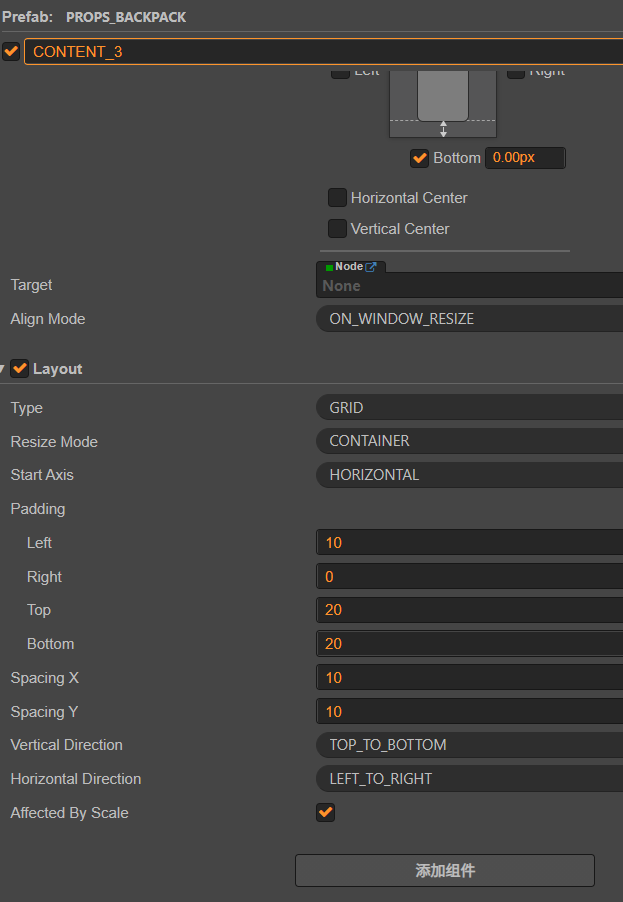
Task: Toggle the Affected By Scale checkbox
Action: (326, 813)
